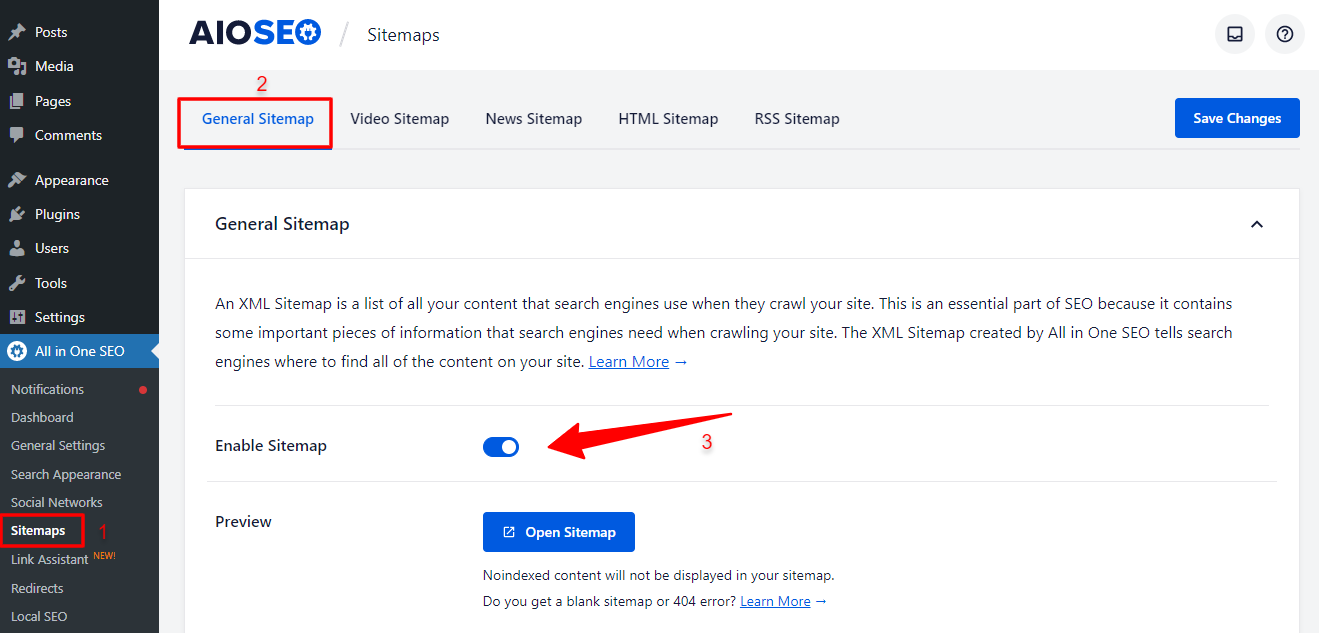
Task: Open the All in One SEO menu
Action: coord(79,351)
